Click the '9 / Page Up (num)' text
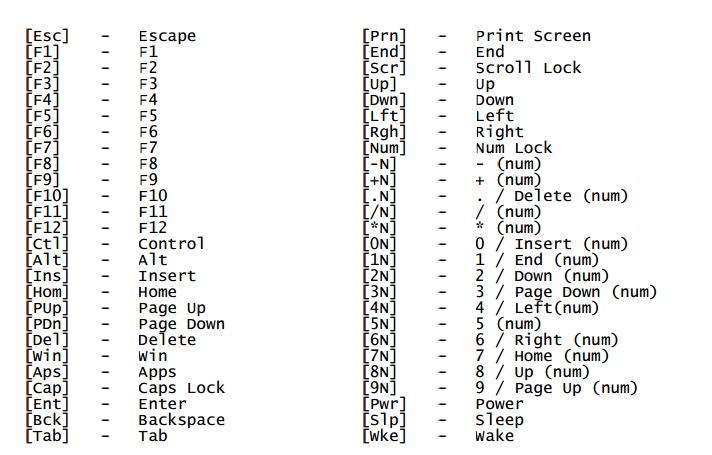Screen dimensions: 712x455 pos(557,388)
